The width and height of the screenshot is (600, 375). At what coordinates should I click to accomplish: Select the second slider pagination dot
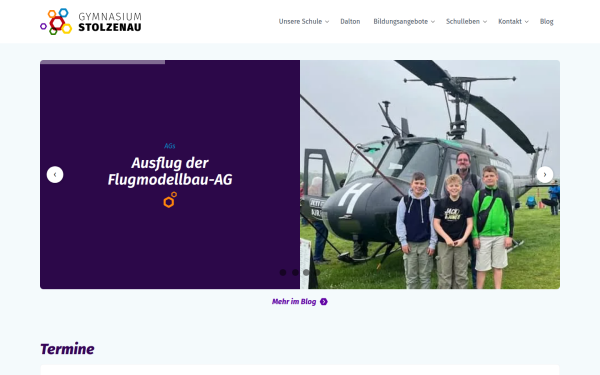(x=295, y=272)
